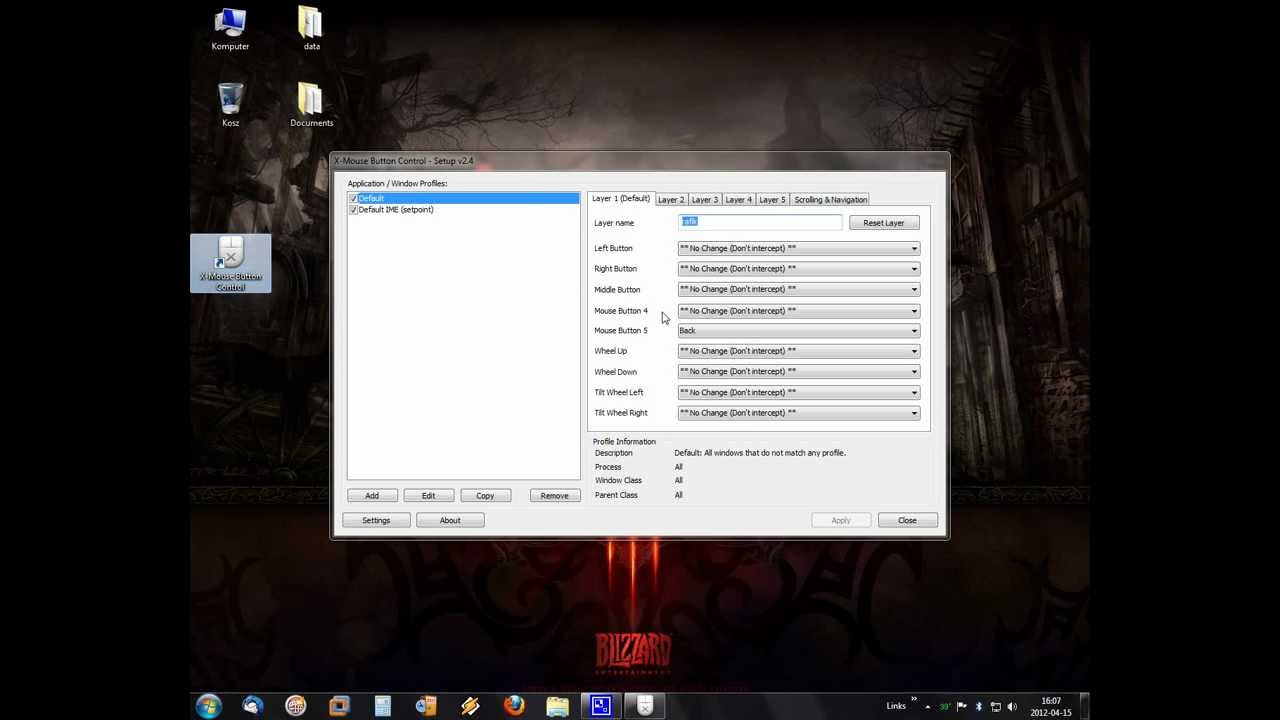Launch Winamp lightning icon in the taskbar

tap(470, 706)
